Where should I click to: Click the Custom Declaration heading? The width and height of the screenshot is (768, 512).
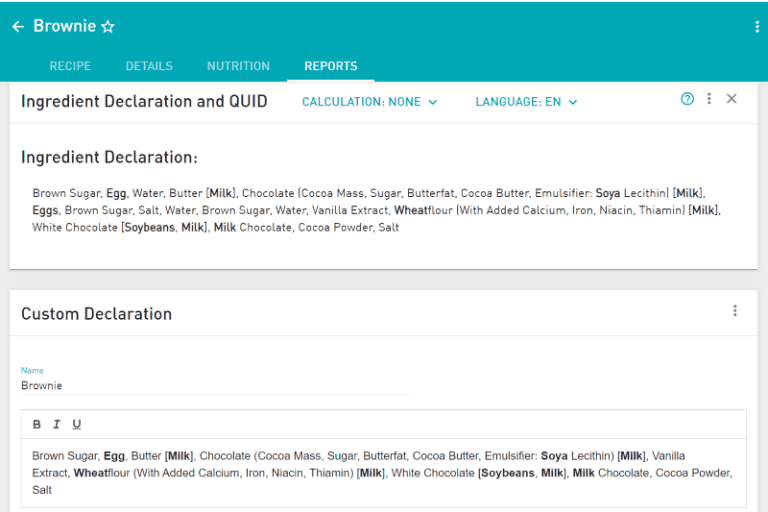coord(96,314)
